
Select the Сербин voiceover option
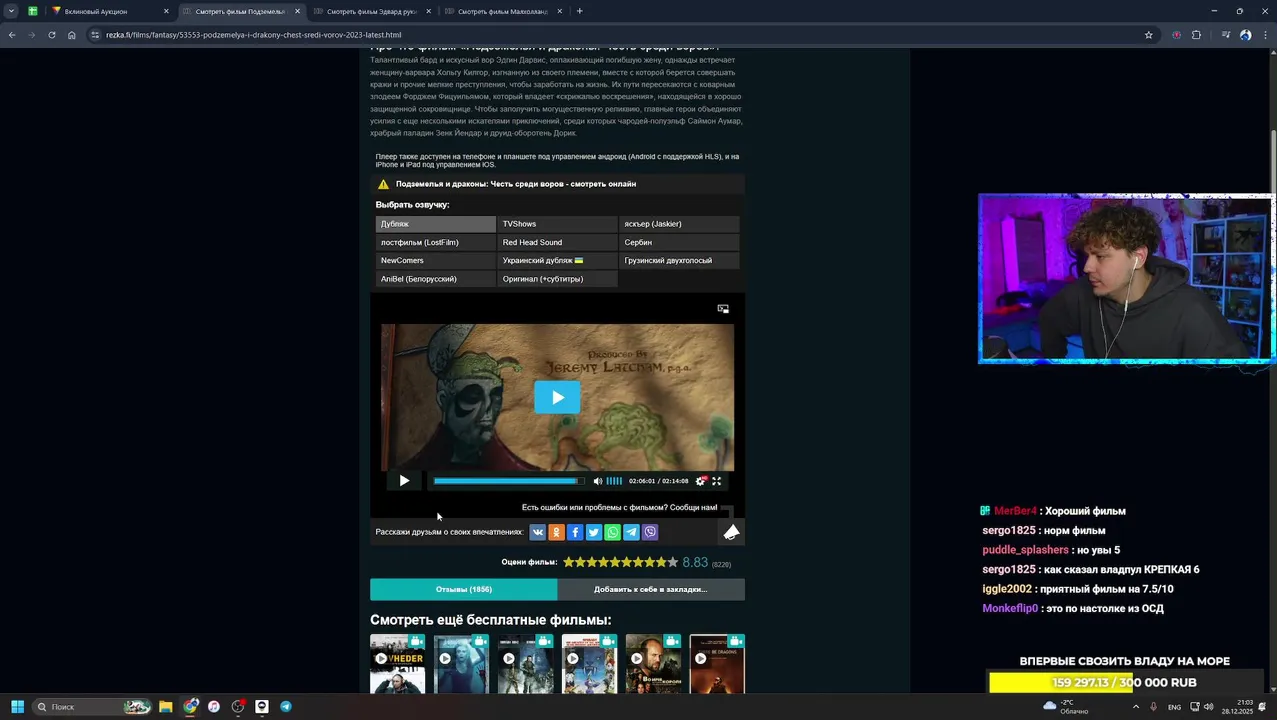[x=679, y=242]
